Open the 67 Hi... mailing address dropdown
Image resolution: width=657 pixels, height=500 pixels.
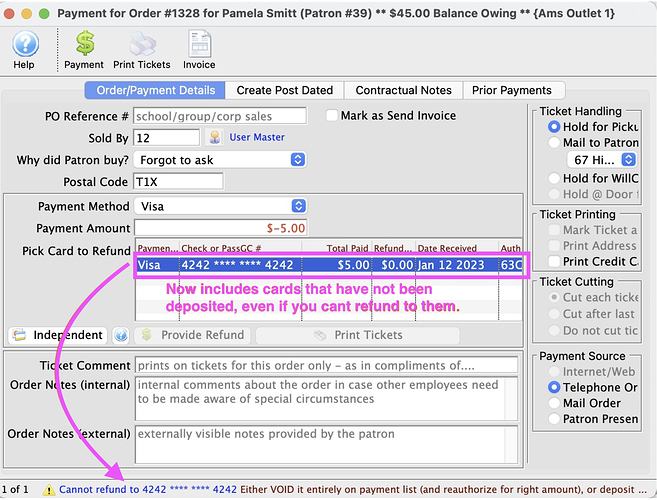(602, 160)
